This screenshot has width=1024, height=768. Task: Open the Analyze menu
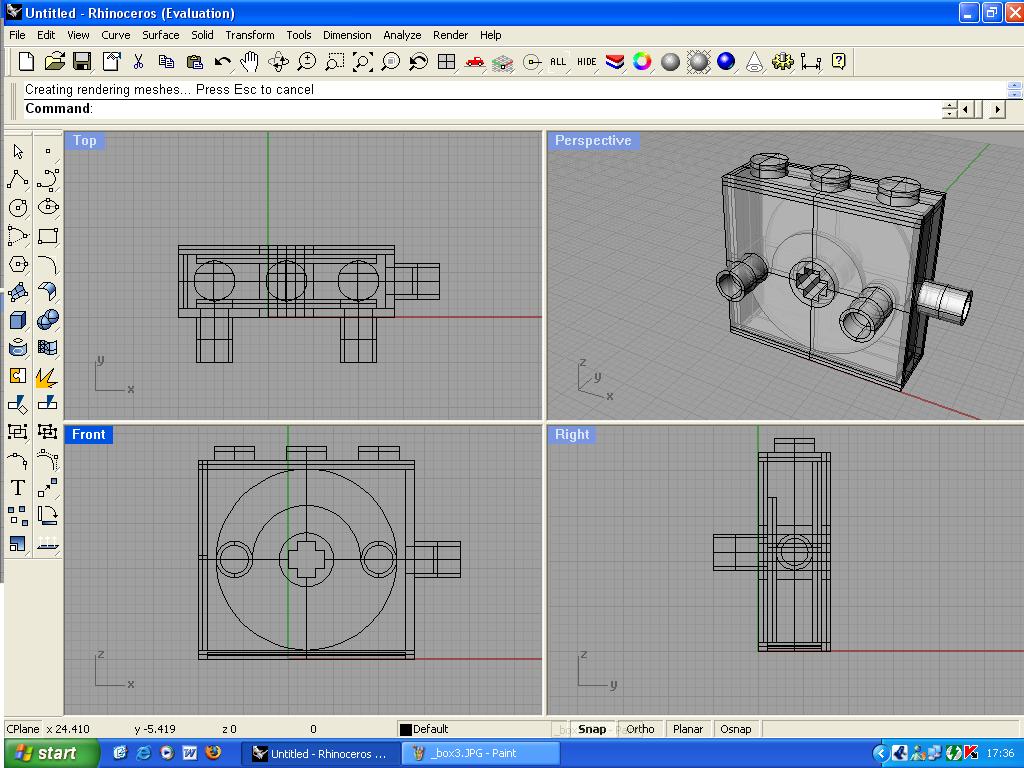click(x=402, y=35)
